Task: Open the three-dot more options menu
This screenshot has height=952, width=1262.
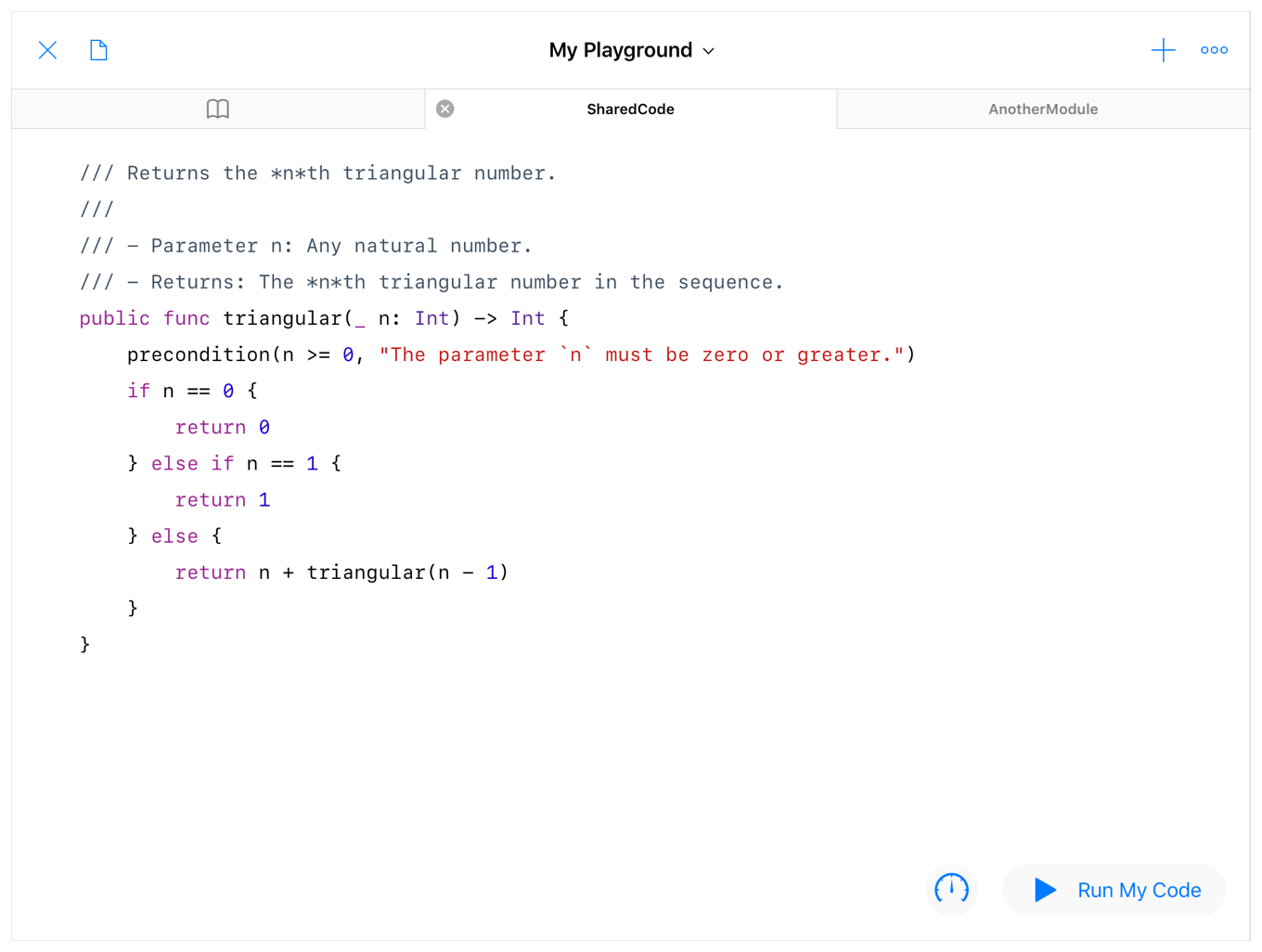Action: pyautogui.click(x=1214, y=50)
